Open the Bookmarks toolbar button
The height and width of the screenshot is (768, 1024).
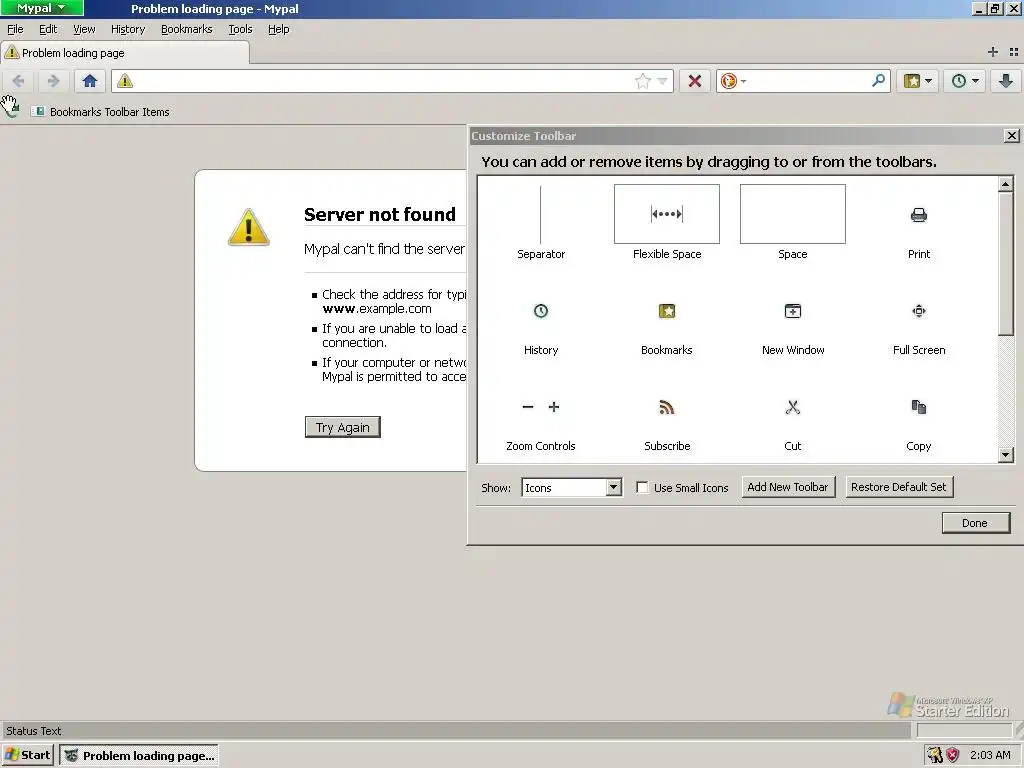click(912, 81)
